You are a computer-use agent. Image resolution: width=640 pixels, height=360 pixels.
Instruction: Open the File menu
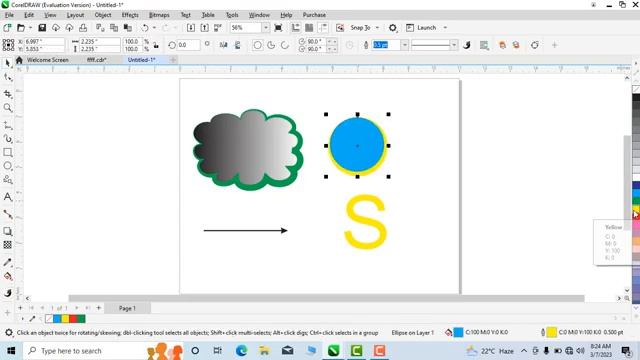point(9,15)
